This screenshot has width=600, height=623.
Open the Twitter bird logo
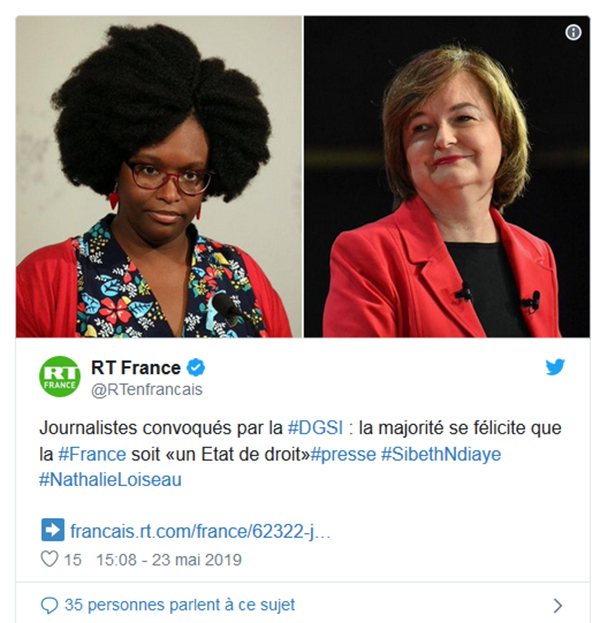[x=555, y=367]
